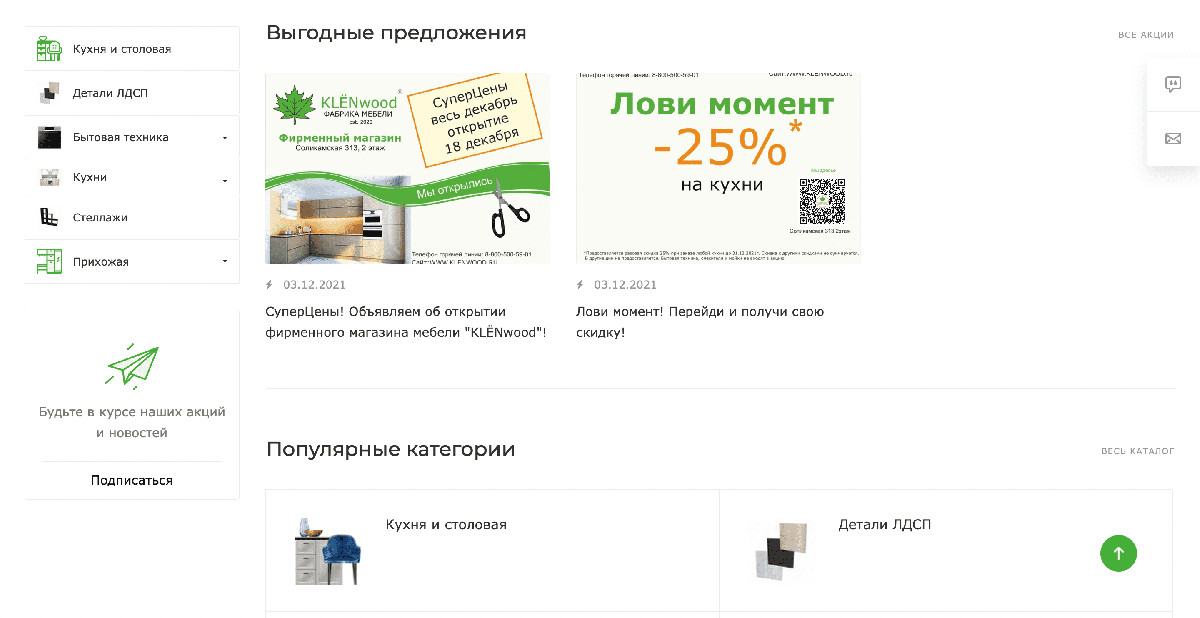Expand the Бытовая техника submenu arrow
The image size is (1200, 618).
(x=225, y=138)
